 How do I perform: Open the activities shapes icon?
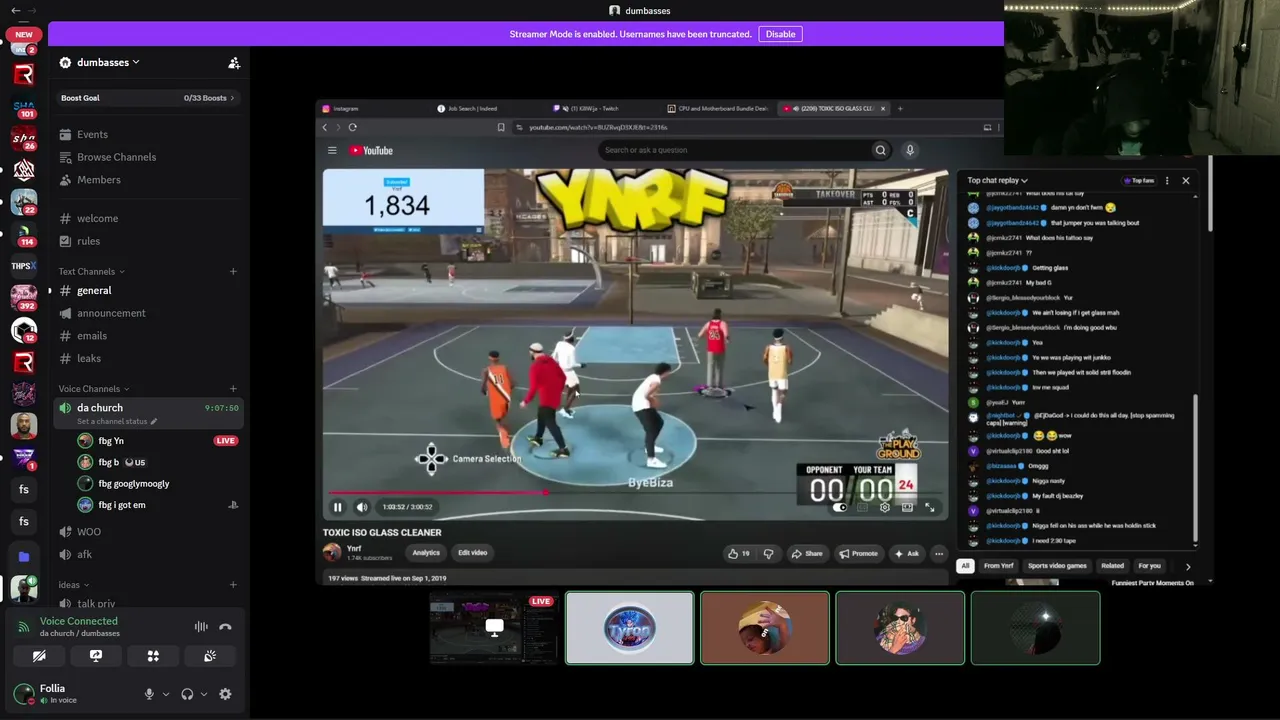153,656
